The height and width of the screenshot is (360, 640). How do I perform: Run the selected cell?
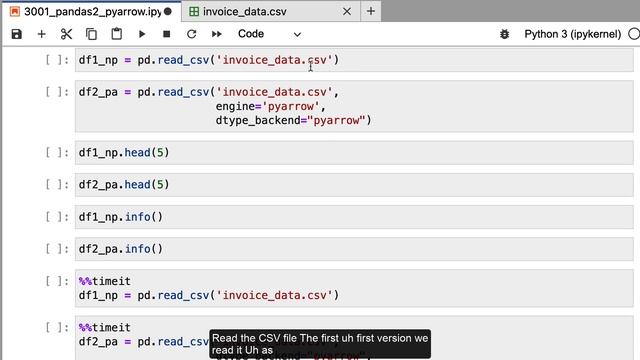(x=142, y=34)
